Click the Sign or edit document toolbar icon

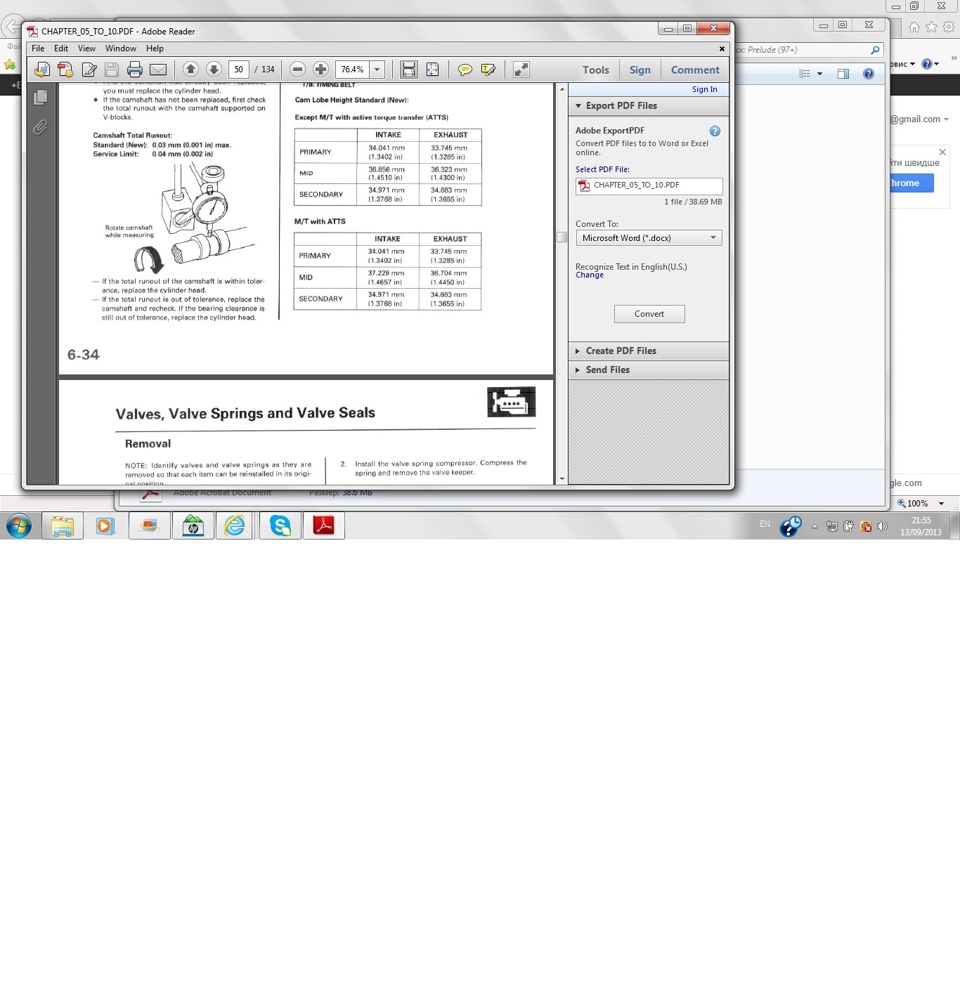89,69
